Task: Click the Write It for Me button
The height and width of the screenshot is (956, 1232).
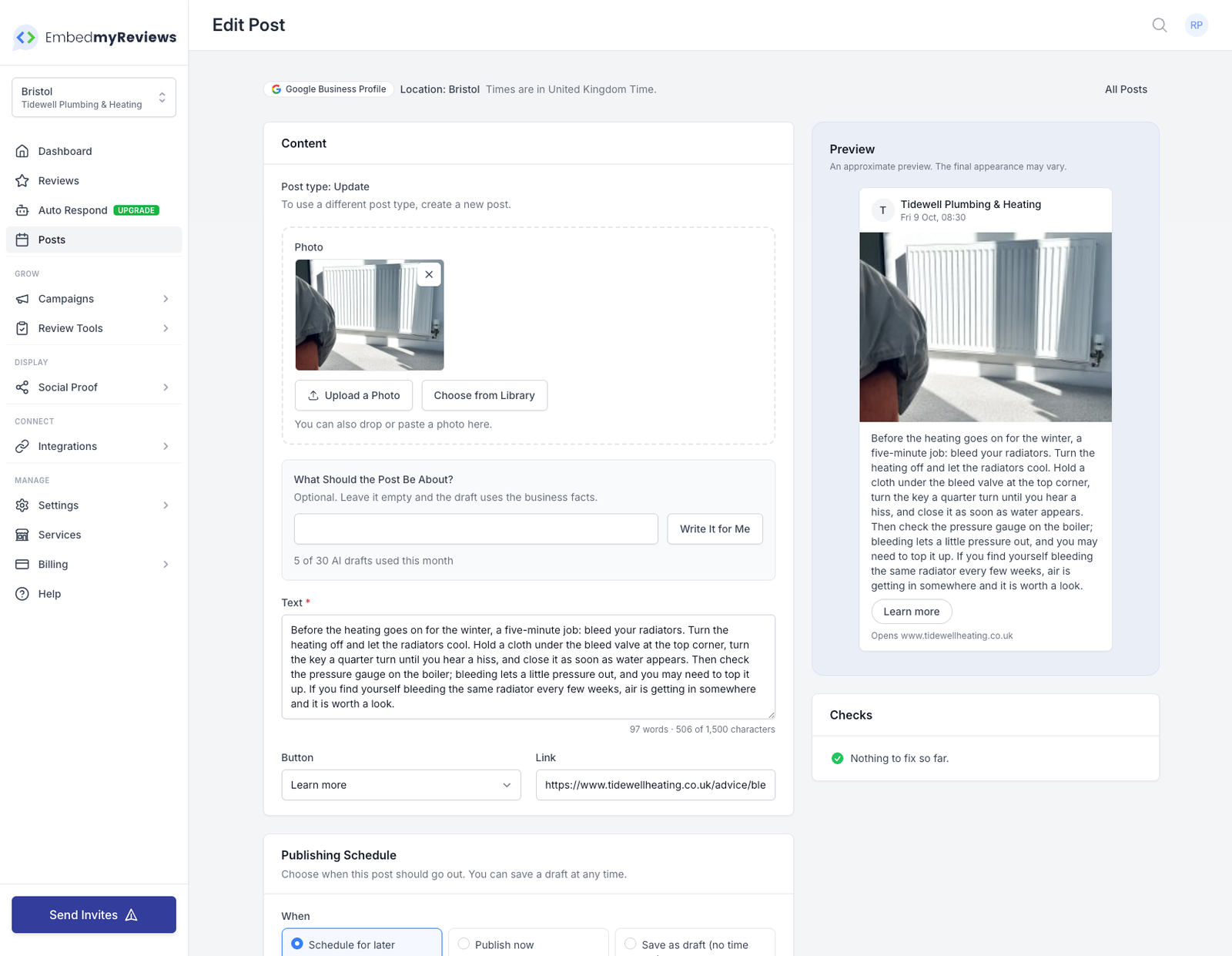Action: pos(715,529)
